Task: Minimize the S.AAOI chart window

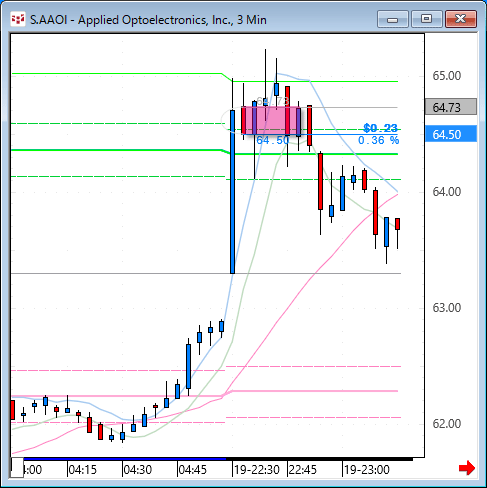Action: coord(393,19)
